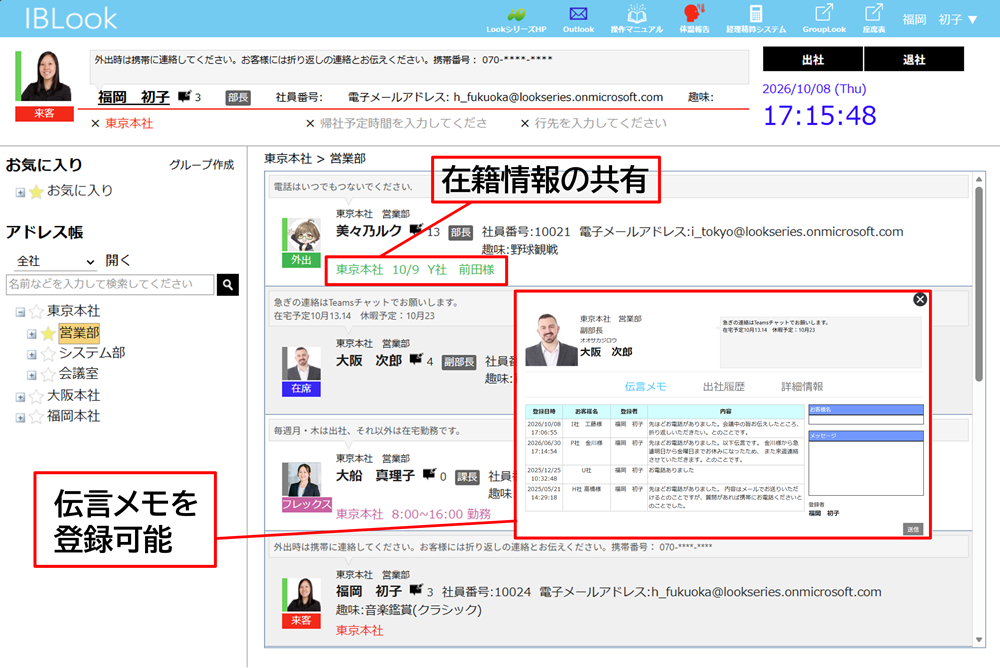Toggle favorite star for 営業部
Image resolution: width=1000 pixels, height=668 pixels.
[48, 333]
